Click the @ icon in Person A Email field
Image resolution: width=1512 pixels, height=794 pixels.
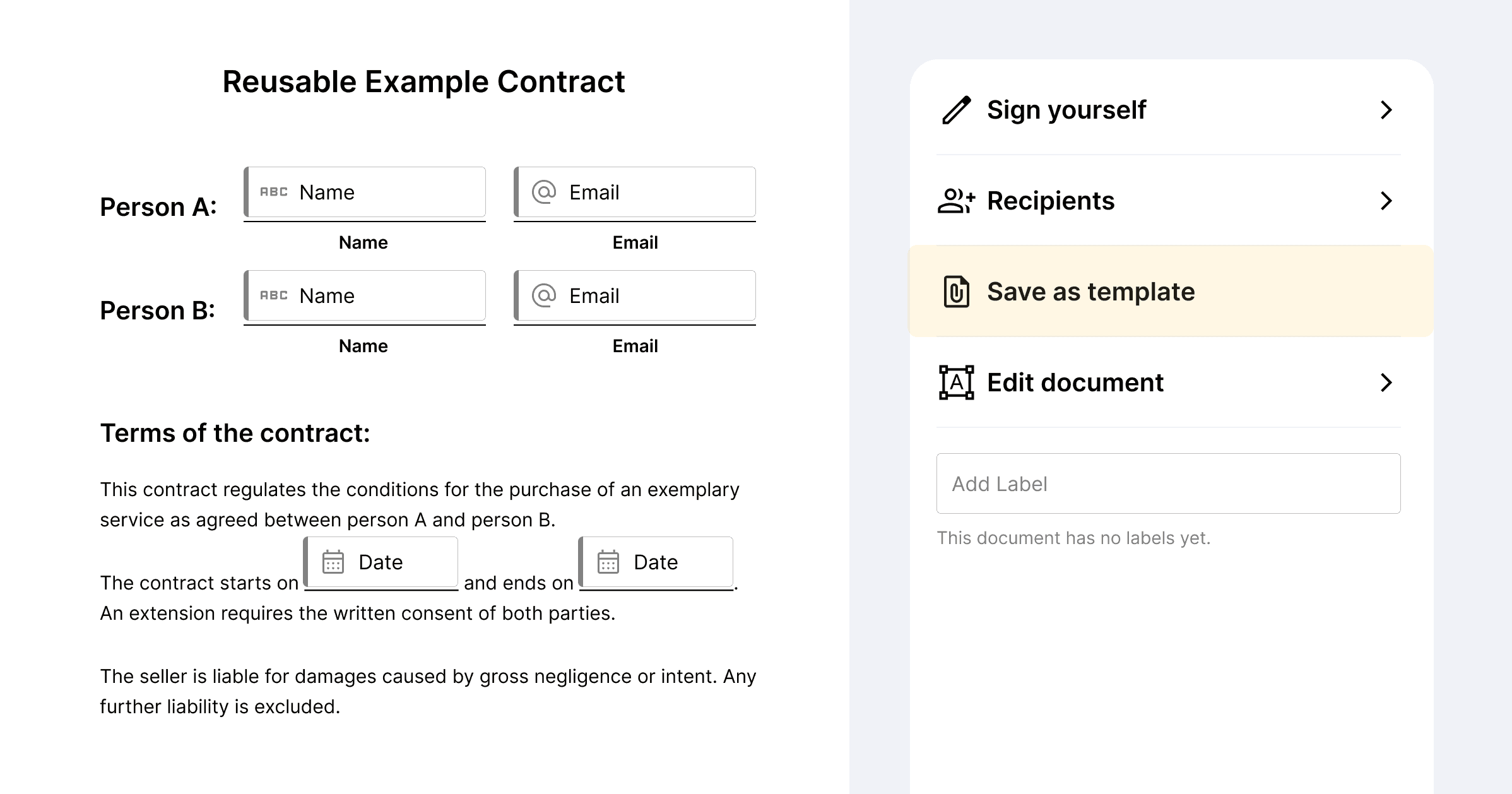point(544,192)
